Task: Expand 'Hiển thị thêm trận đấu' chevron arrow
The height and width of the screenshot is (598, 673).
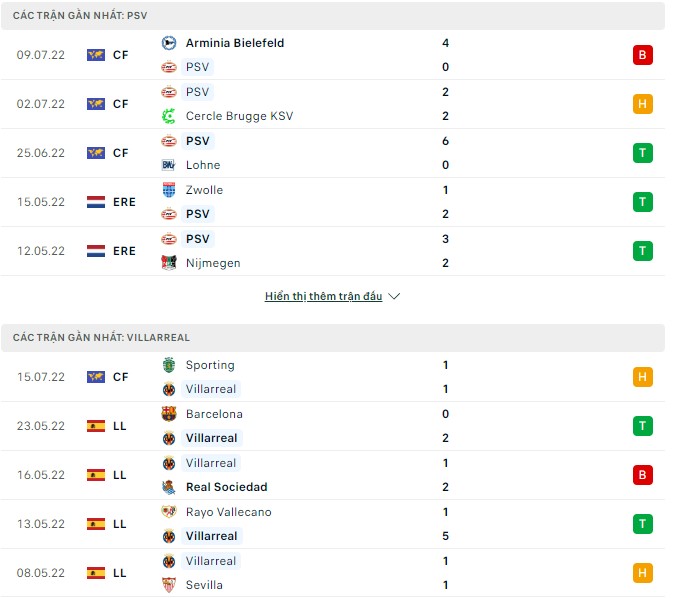Action: tap(394, 297)
